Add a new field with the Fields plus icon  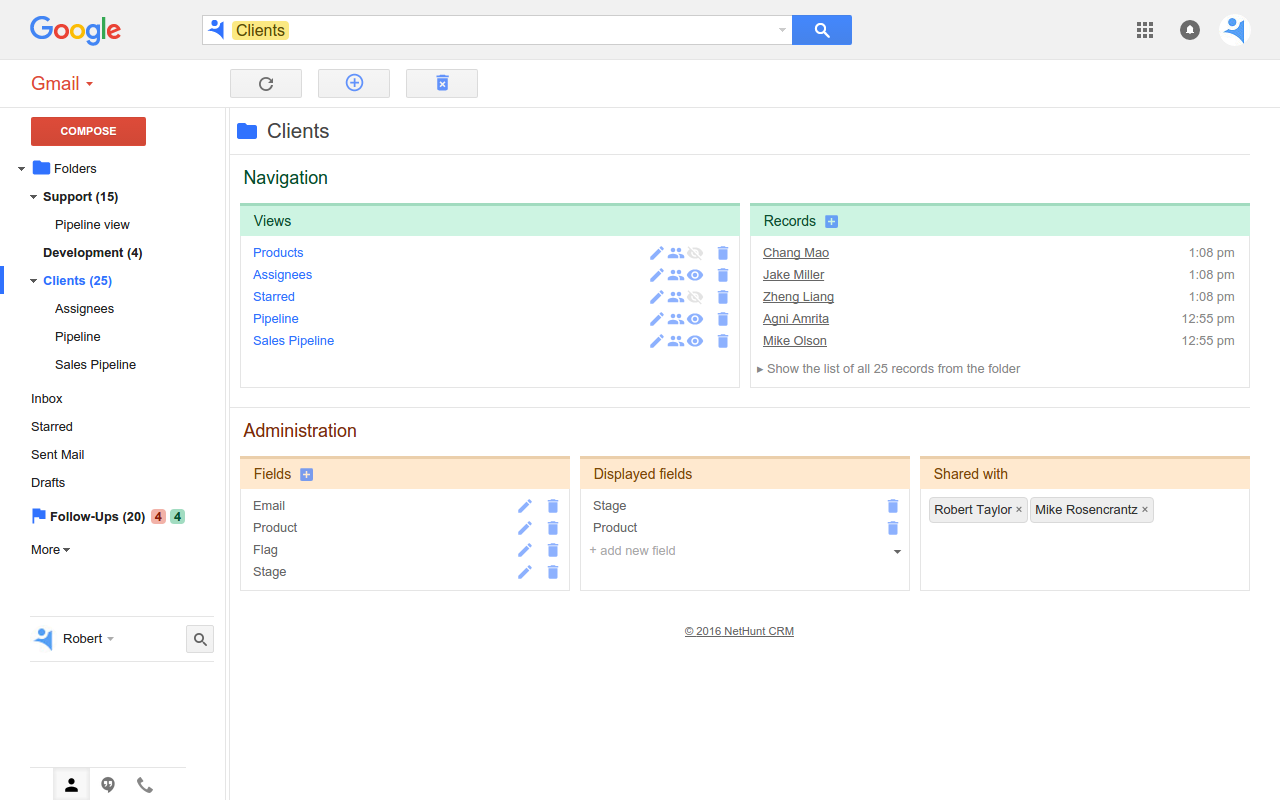[x=307, y=475]
